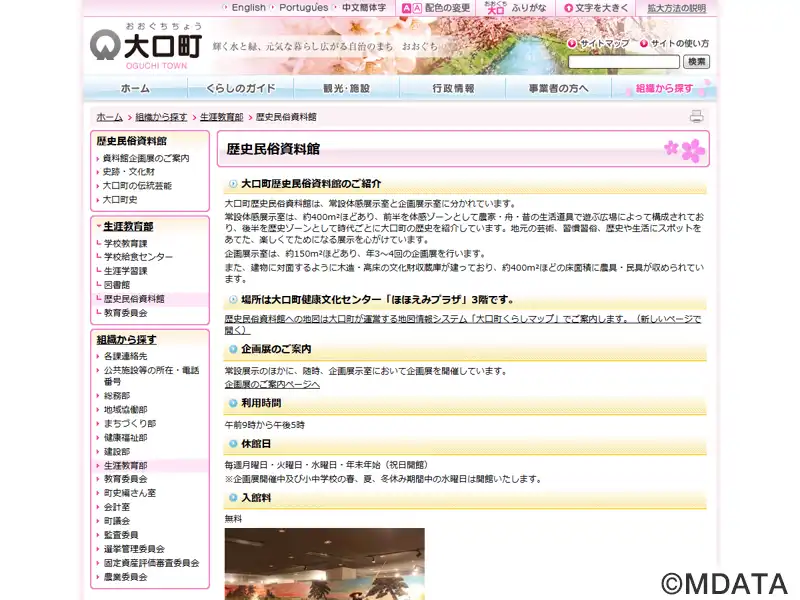The image size is (800, 600).
Task: Click the site search input field
Action: 624,62
